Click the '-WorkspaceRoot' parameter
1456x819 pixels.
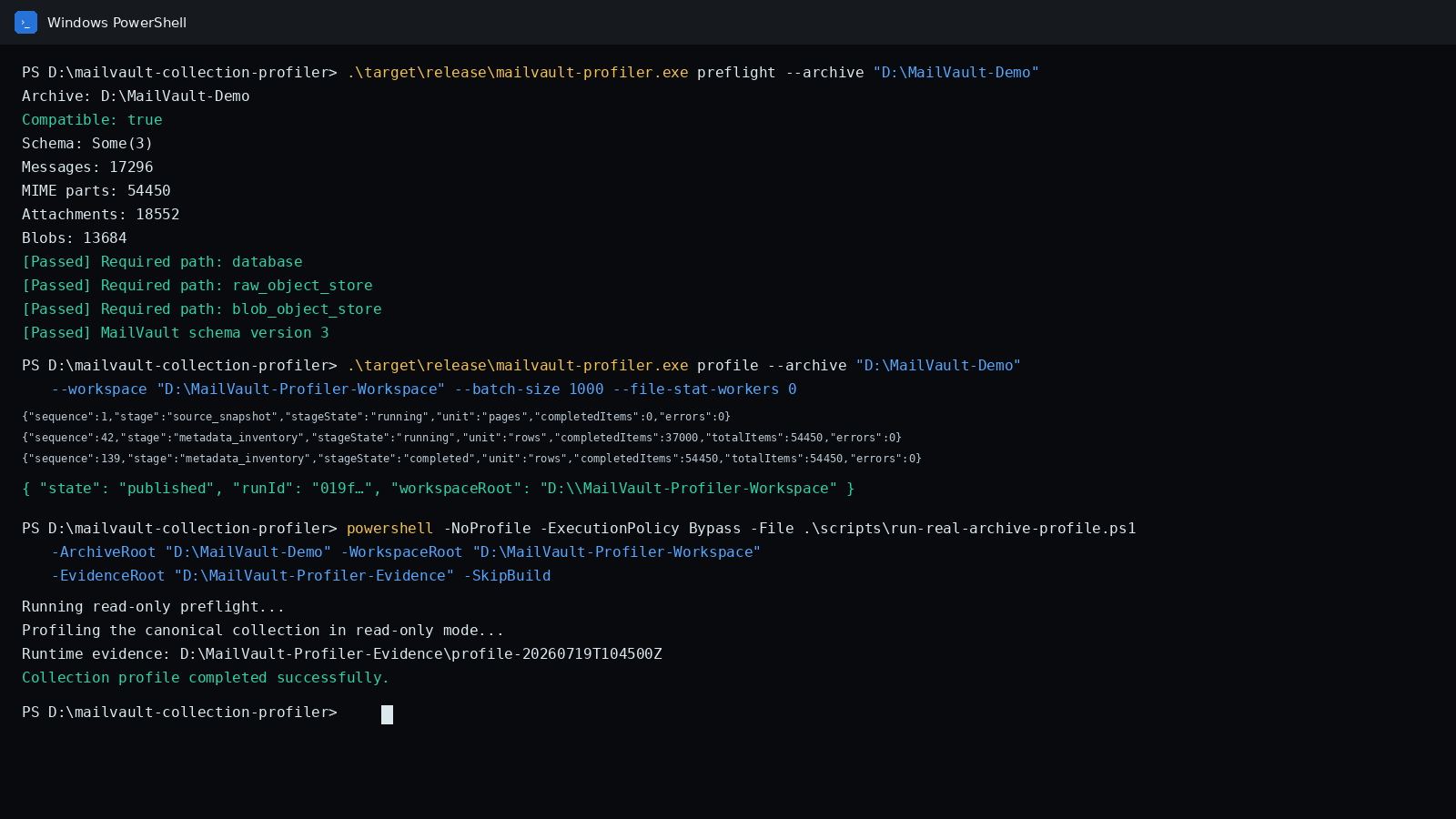click(401, 552)
